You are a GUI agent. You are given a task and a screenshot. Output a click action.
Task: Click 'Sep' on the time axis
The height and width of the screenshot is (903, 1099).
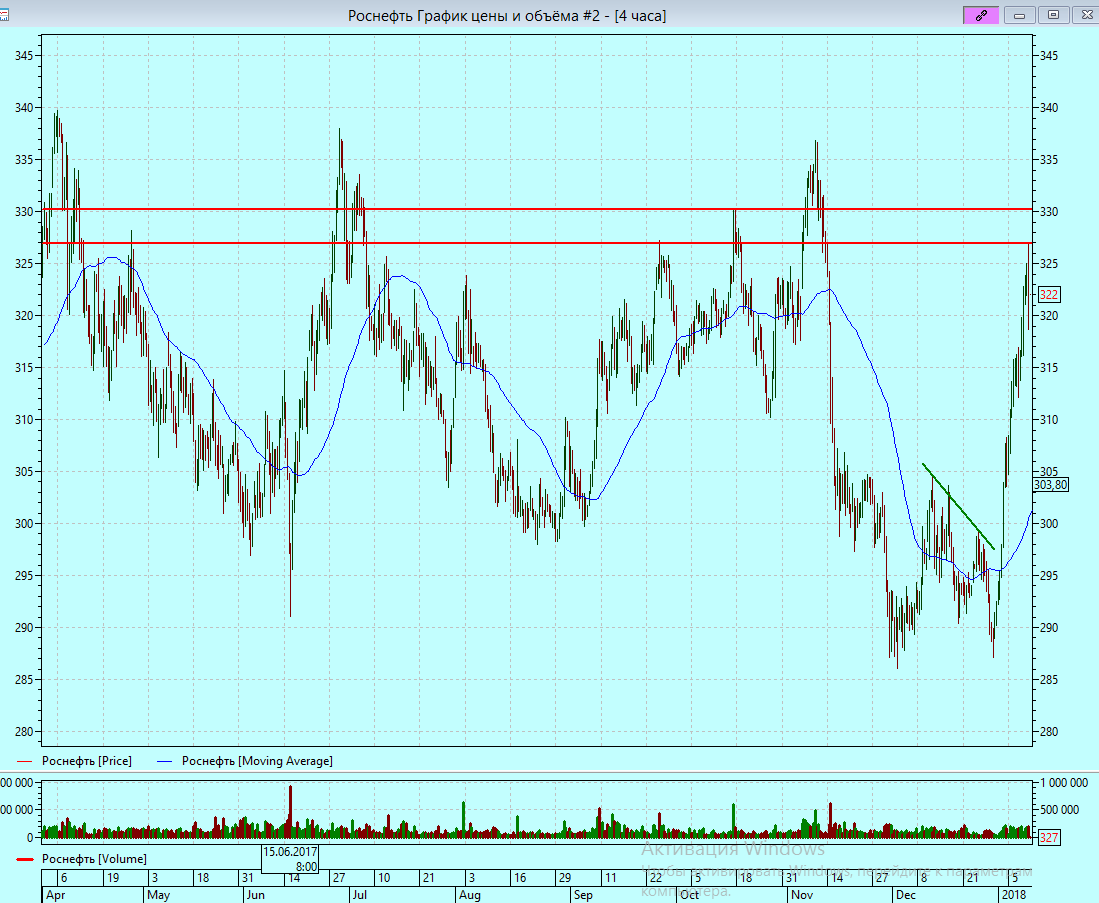click(583, 895)
